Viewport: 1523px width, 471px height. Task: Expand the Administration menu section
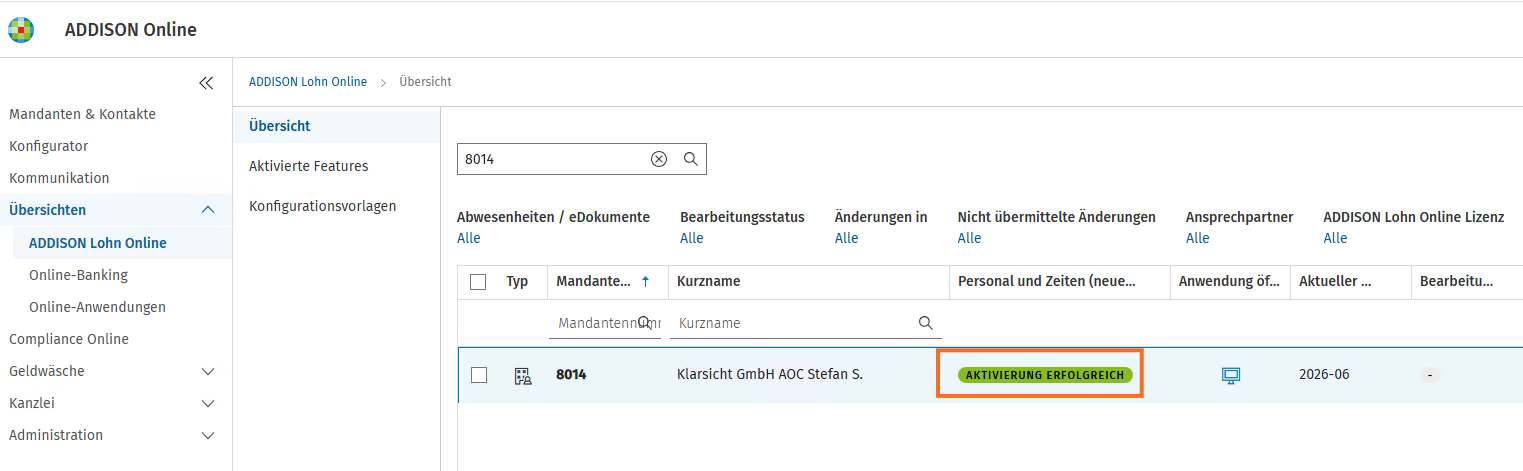[x=208, y=435]
